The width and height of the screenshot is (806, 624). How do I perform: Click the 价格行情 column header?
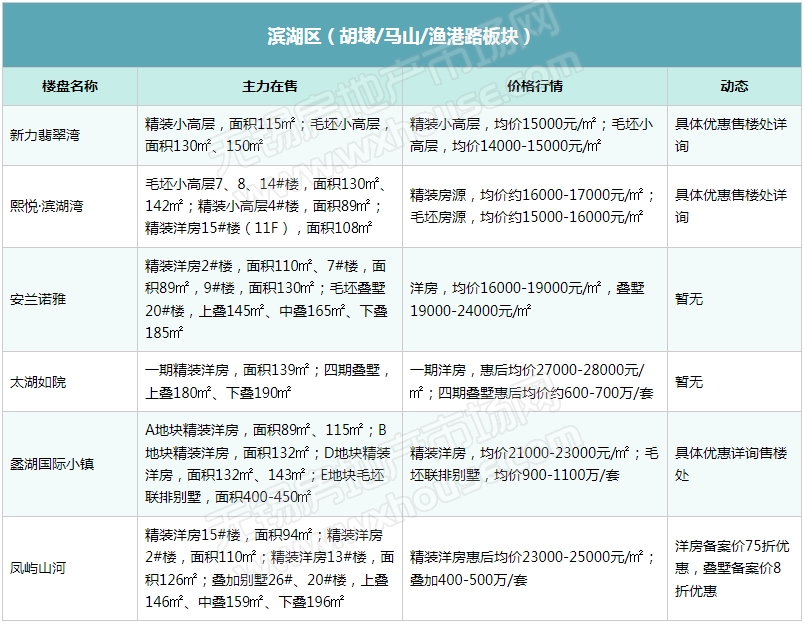534,87
